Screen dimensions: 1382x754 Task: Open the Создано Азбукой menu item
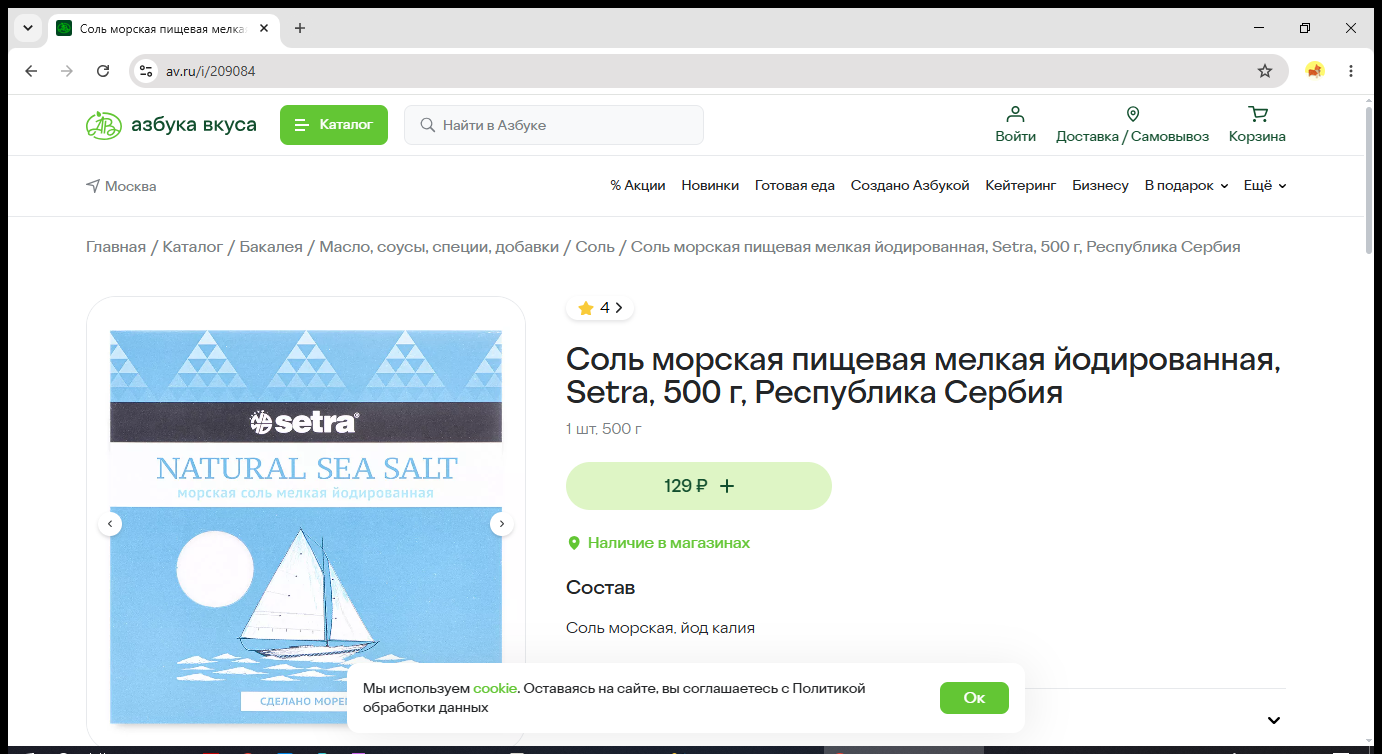[x=910, y=186]
